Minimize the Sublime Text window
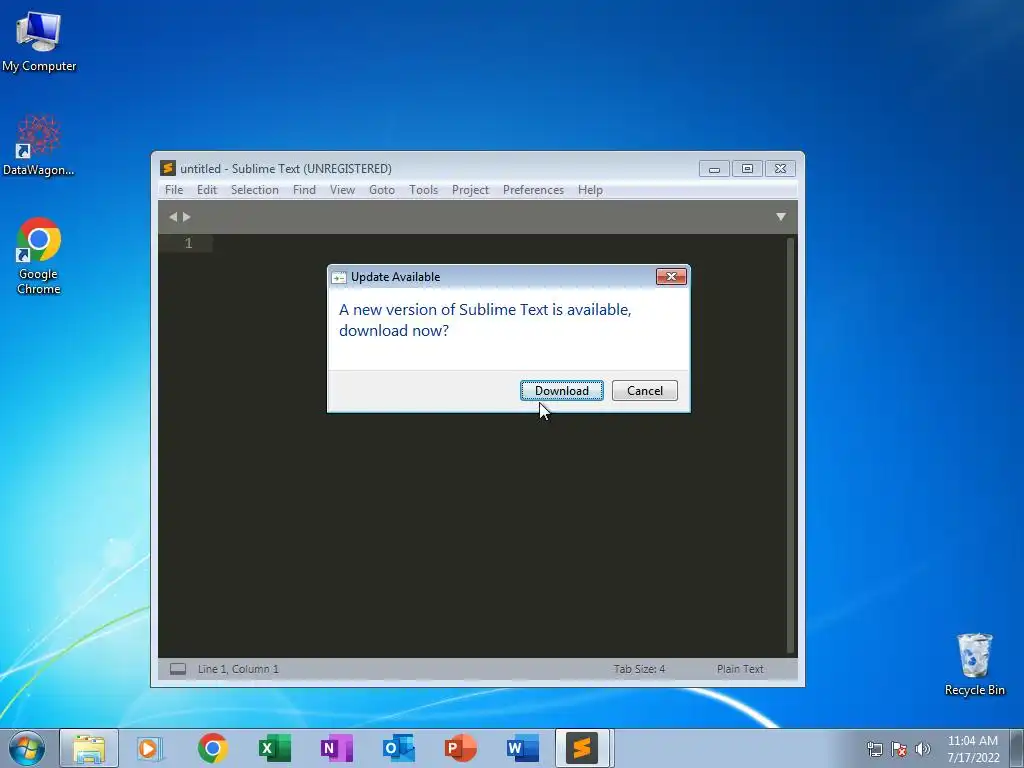 click(714, 169)
